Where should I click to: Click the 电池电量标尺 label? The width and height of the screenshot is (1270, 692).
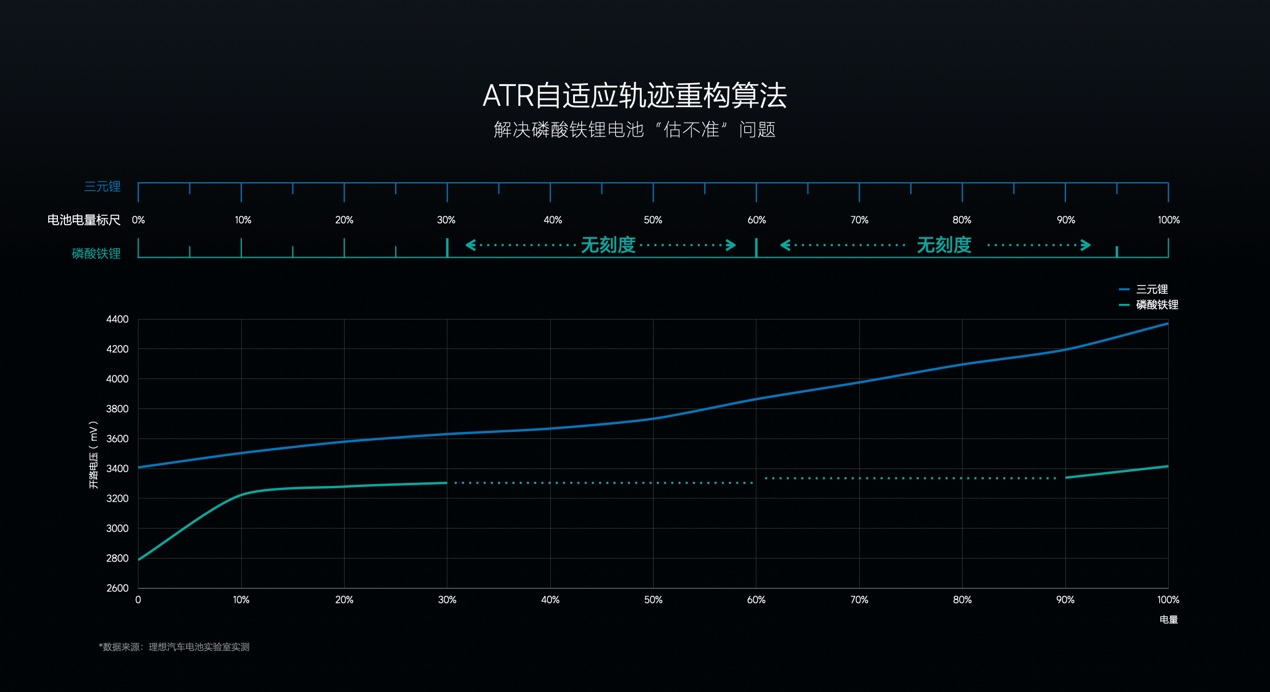(84, 220)
